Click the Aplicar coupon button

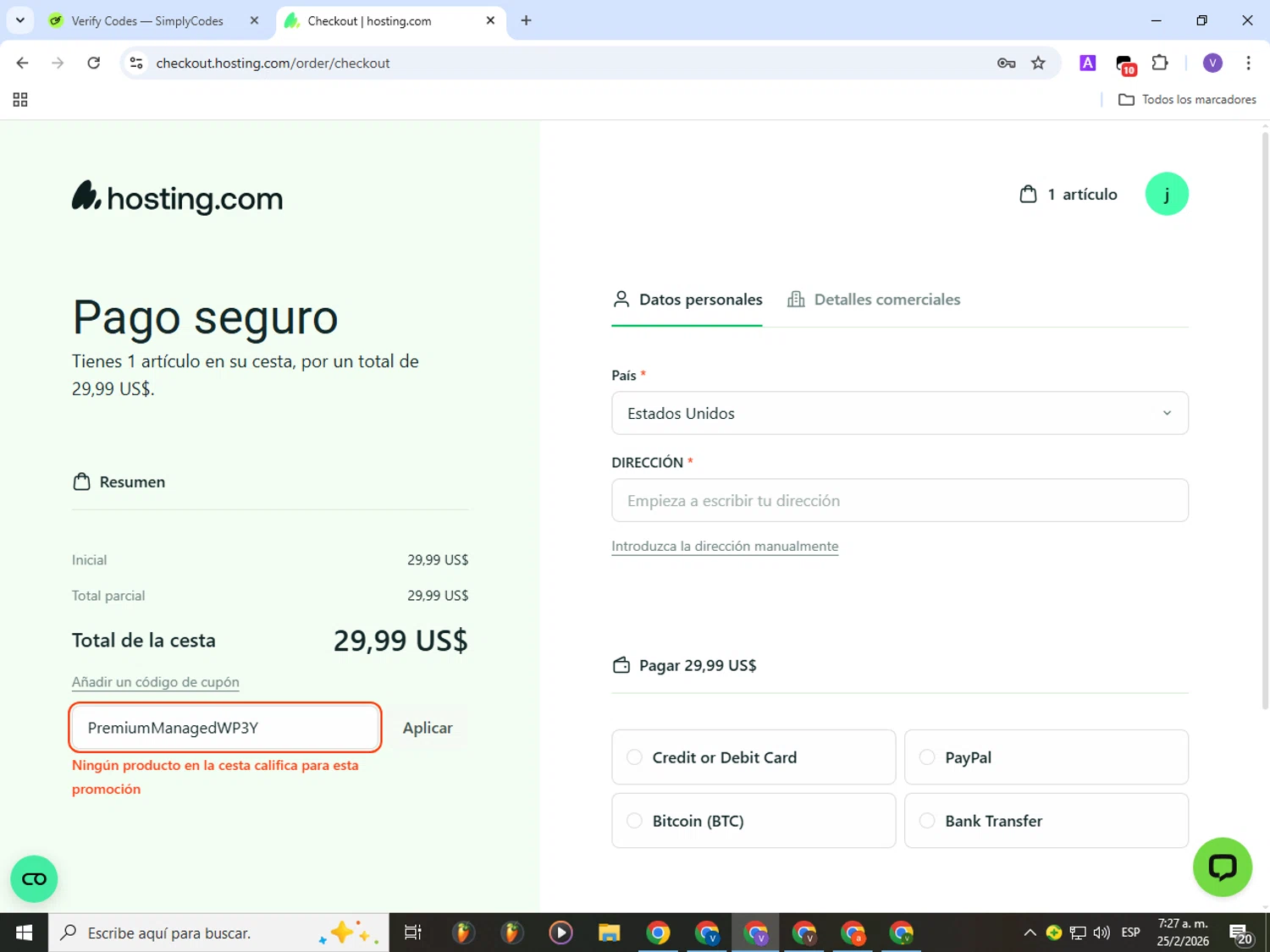click(428, 728)
